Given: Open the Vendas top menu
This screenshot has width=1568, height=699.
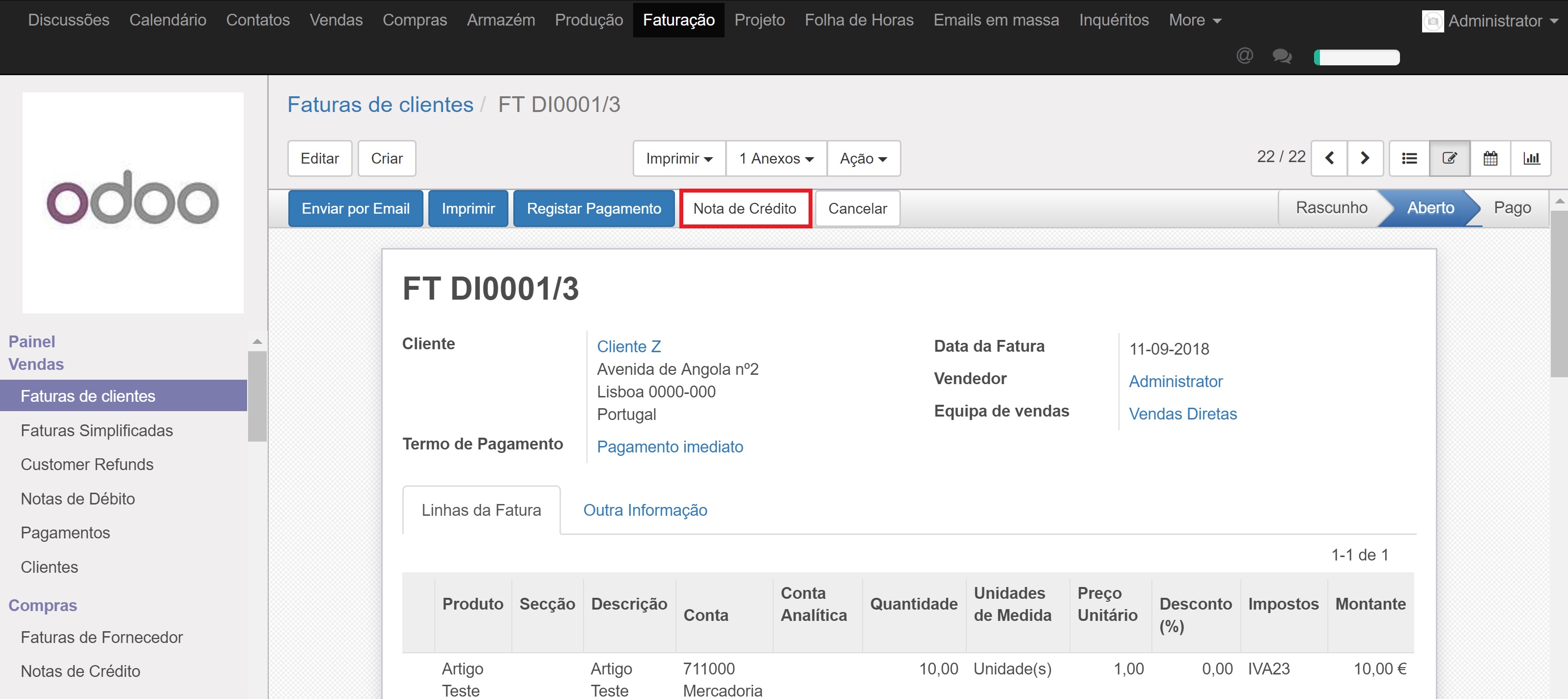Looking at the screenshot, I should coord(336,20).
